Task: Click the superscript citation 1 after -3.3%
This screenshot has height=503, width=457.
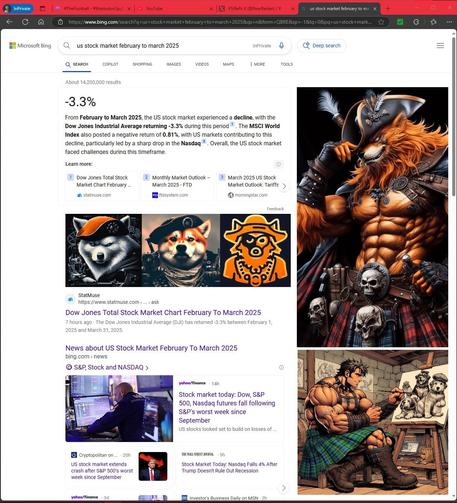Action: [x=232, y=125]
